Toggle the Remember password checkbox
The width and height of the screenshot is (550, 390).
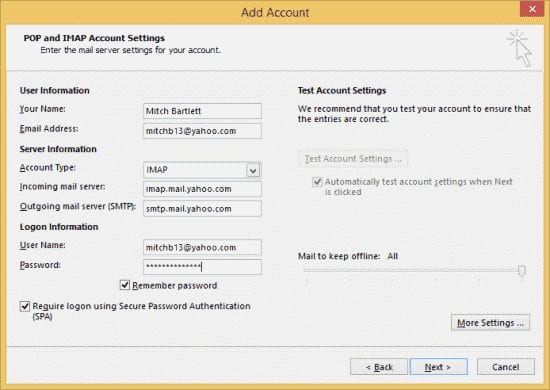click(x=125, y=285)
